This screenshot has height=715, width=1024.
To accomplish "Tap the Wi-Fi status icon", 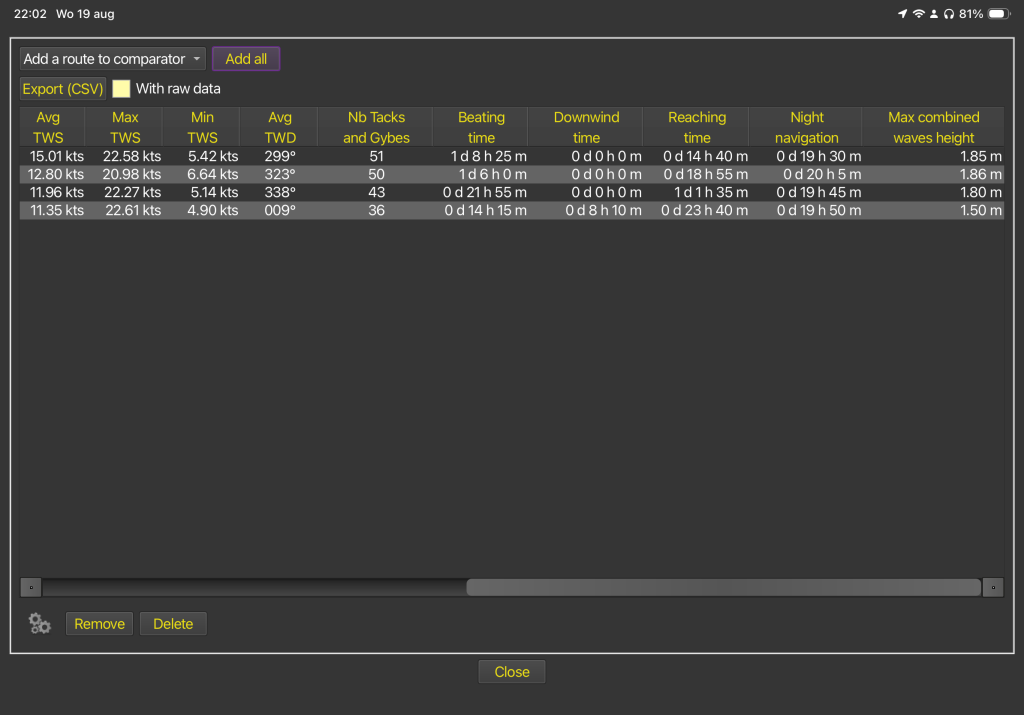I will click(918, 14).
